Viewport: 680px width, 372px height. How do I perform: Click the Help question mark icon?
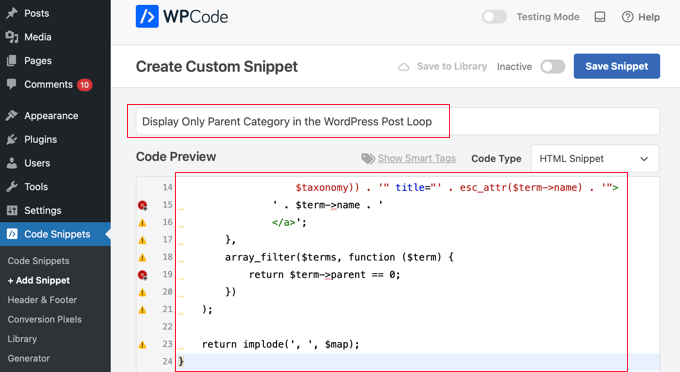coord(627,17)
